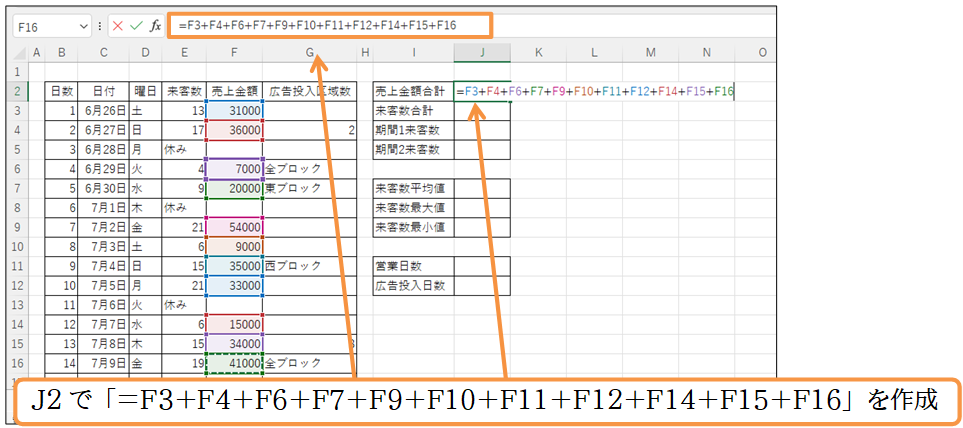
Task: Click the cell containing 20000
Action: click(x=234, y=189)
